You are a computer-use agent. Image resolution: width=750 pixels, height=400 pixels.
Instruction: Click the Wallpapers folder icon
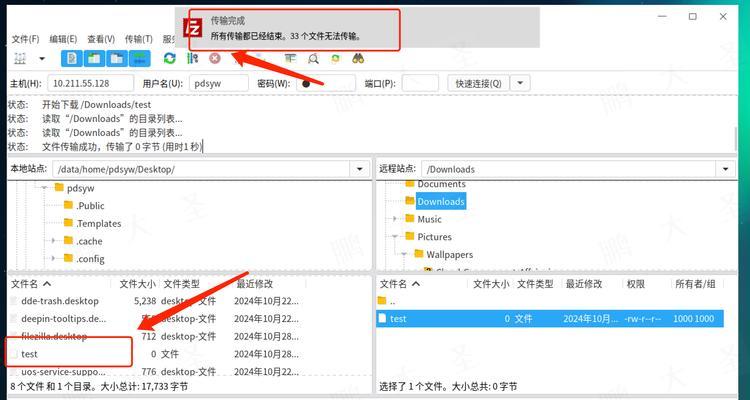[419, 254]
